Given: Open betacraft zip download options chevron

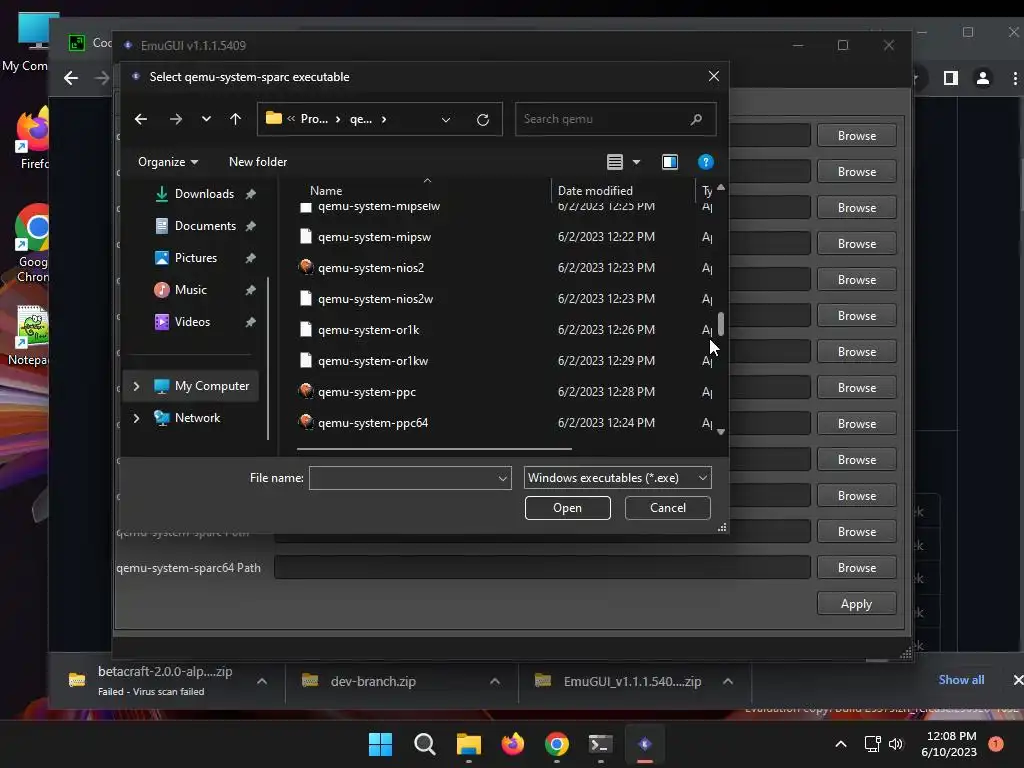Looking at the screenshot, I should (262, 681).
